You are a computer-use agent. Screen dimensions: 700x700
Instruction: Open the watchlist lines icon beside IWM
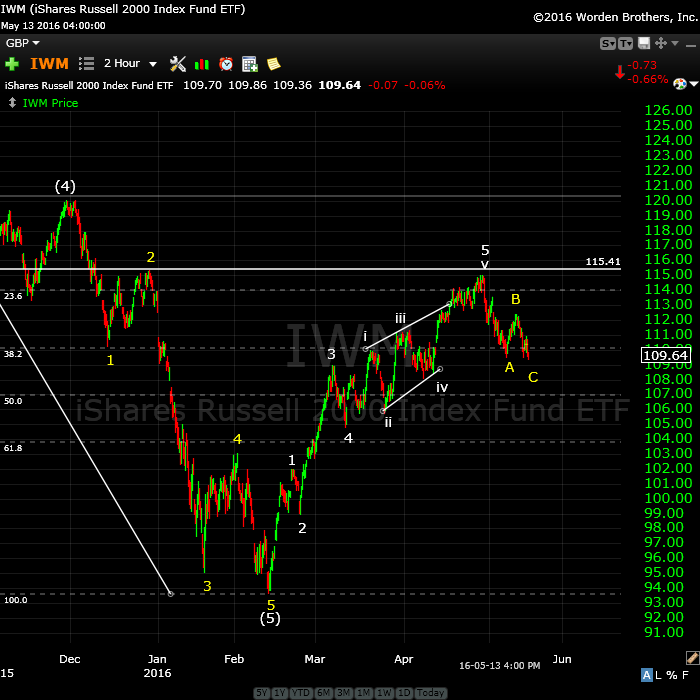coord(86,64)
